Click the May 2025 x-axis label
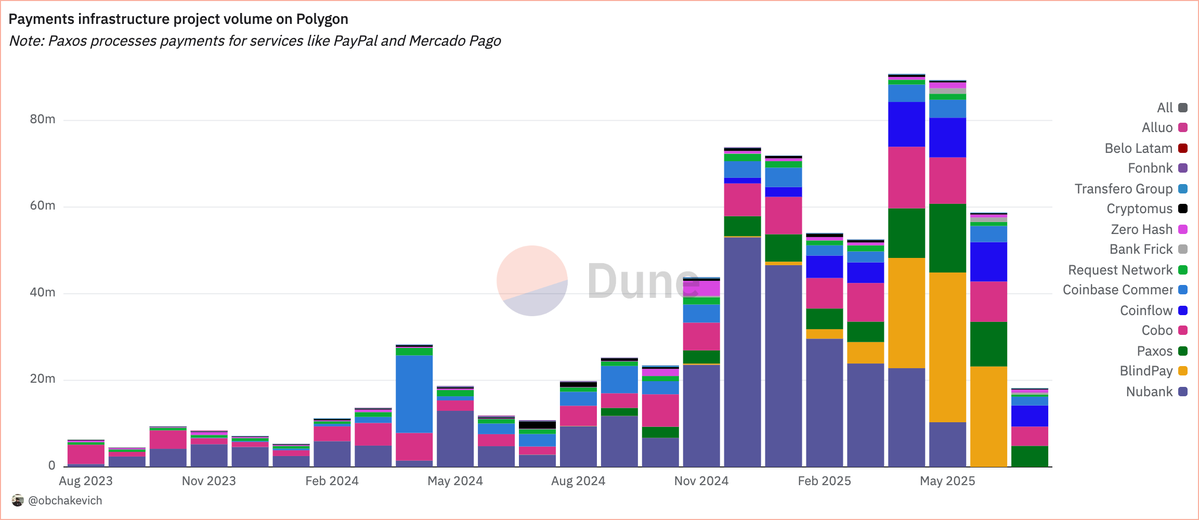This screenshot has width=1199, height=520. click(947, 481)
